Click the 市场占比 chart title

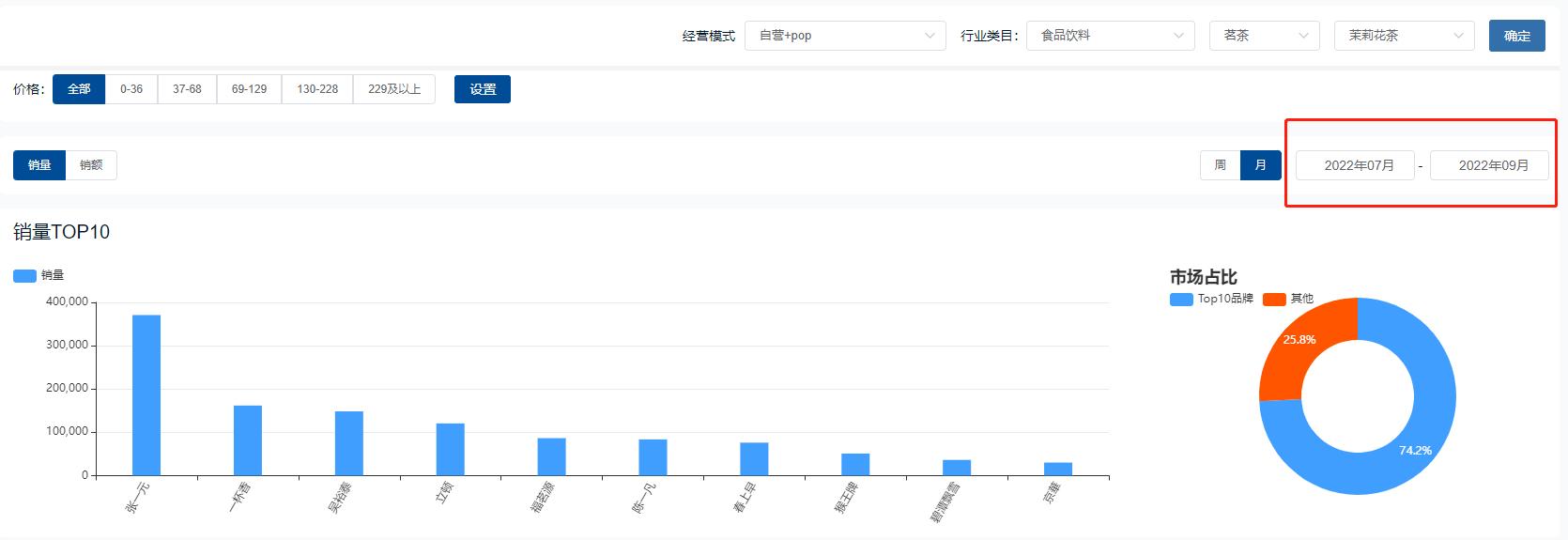(1204, 277)
